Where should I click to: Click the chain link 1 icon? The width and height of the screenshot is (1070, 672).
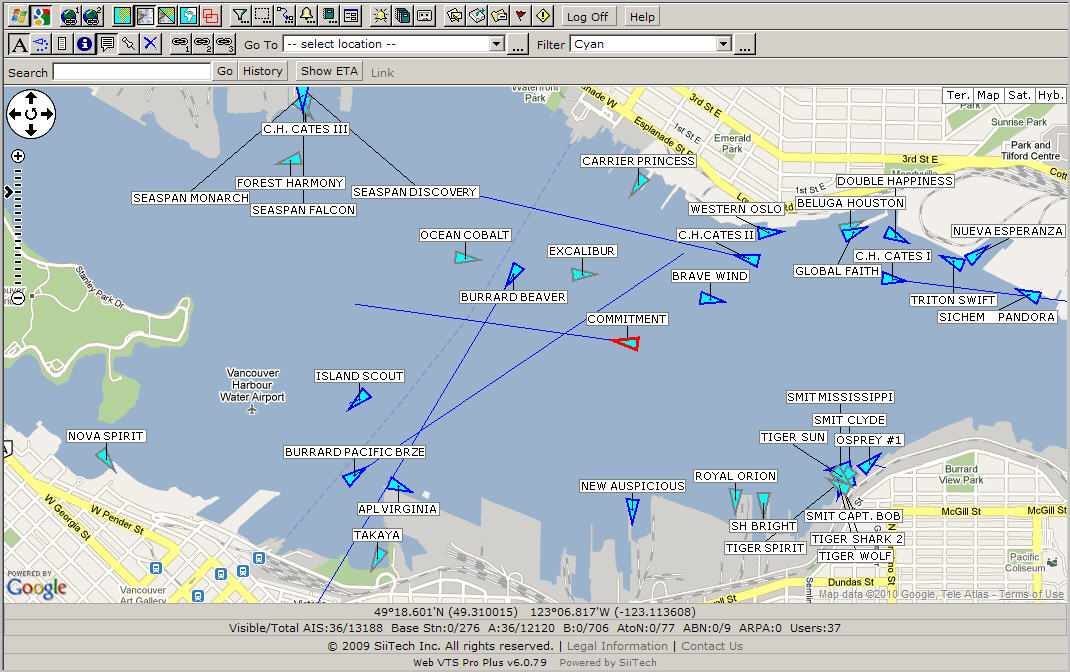click(180, 44)
